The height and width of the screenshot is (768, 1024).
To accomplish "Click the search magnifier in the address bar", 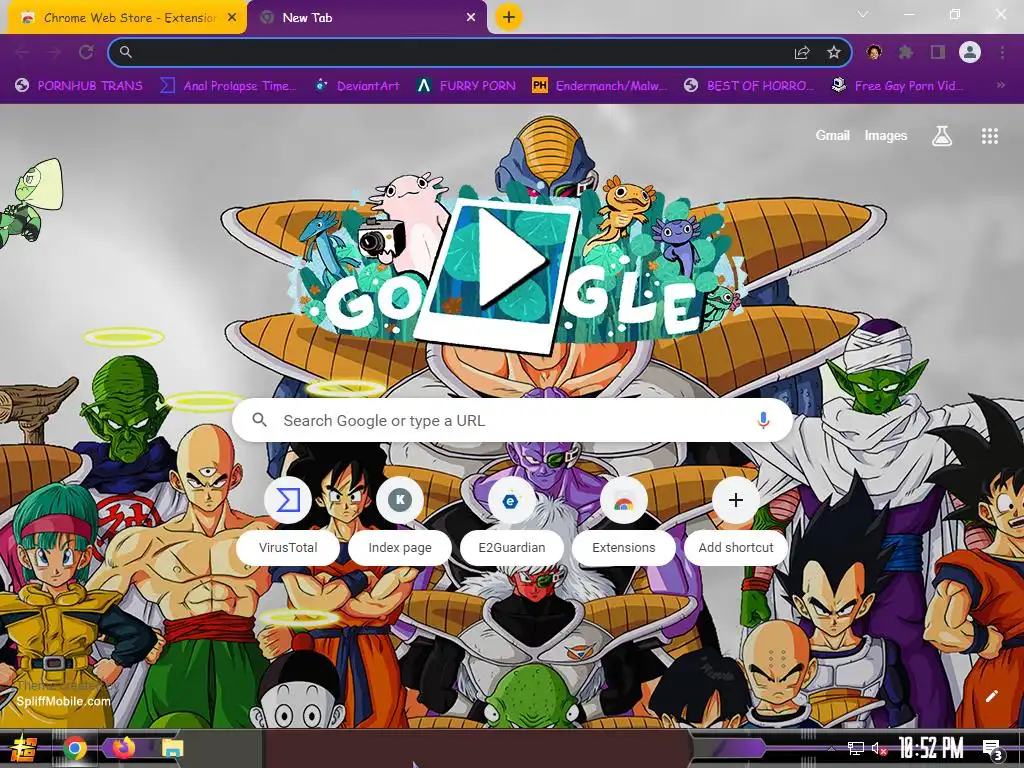I will point(126,52).
